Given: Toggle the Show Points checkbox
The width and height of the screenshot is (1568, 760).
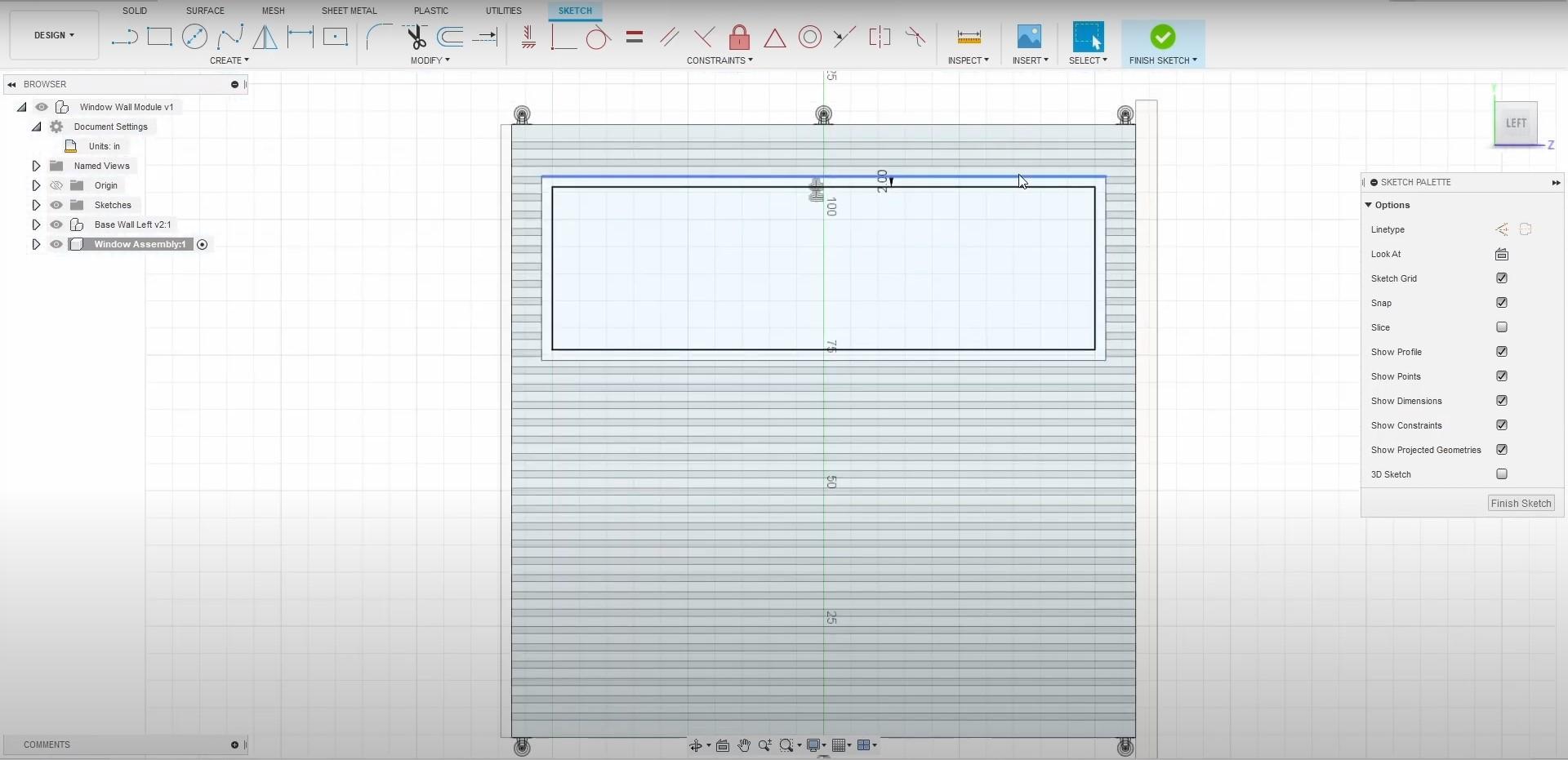Looking at the screenshot, I should point(1501,376).
